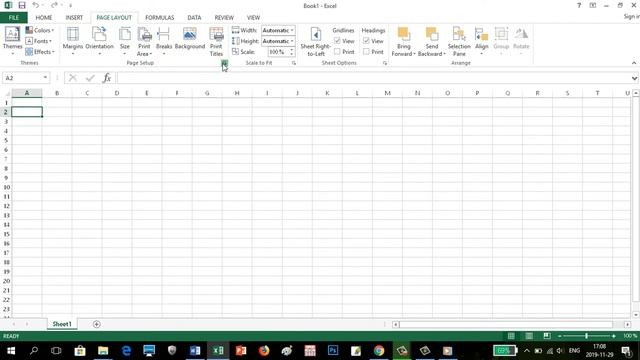This screenshot has height=360, width=640.
Task: Open Chrome from the taskbar
Action: 379,350
